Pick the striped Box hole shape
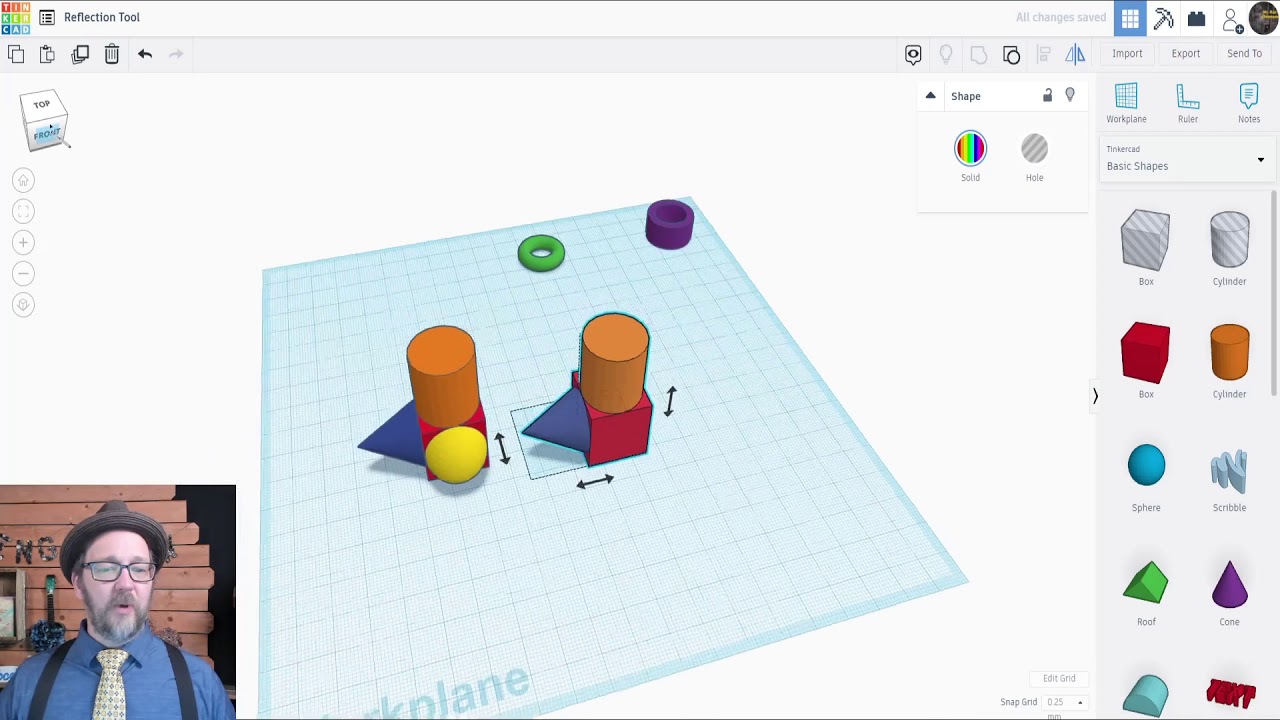1280x720 pixels. coord(1145,241)
